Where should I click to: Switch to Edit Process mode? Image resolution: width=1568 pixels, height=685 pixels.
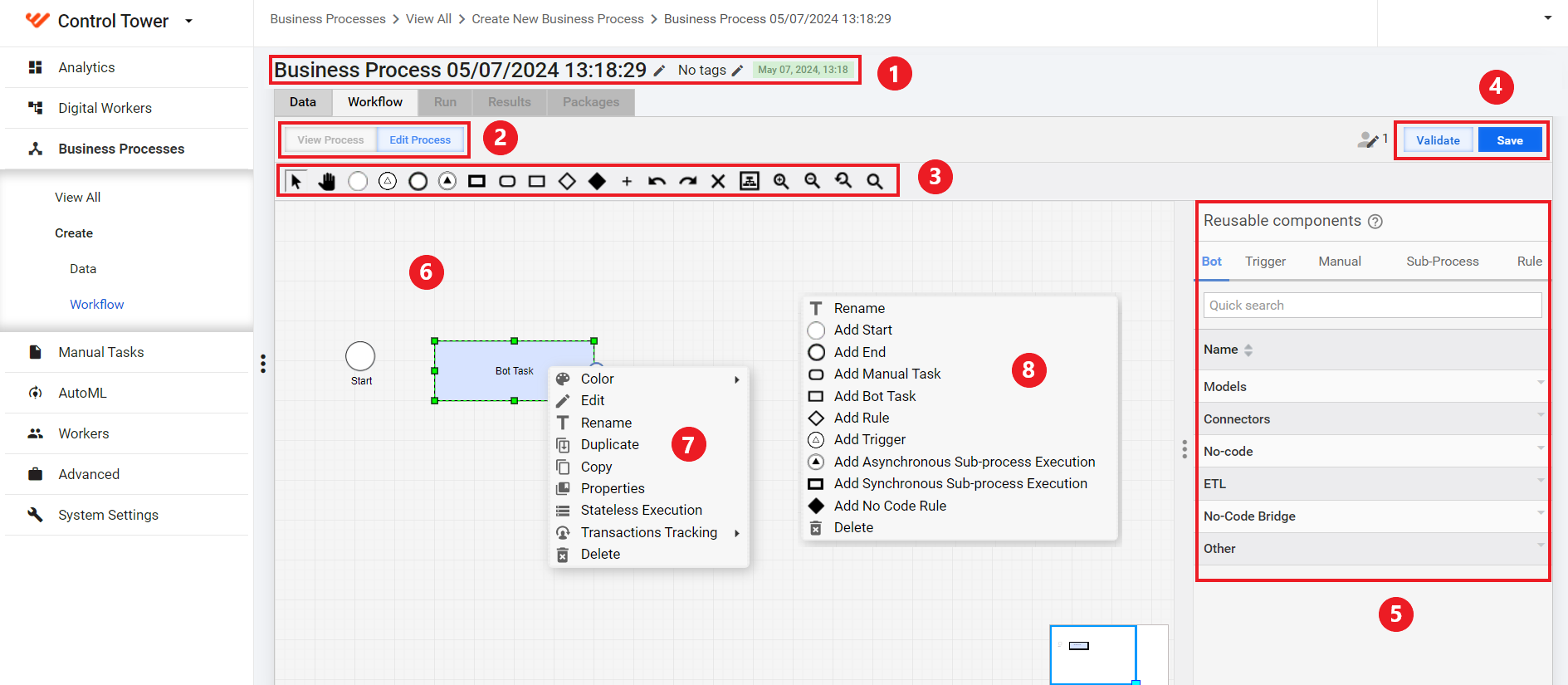[x=420, y=139]
